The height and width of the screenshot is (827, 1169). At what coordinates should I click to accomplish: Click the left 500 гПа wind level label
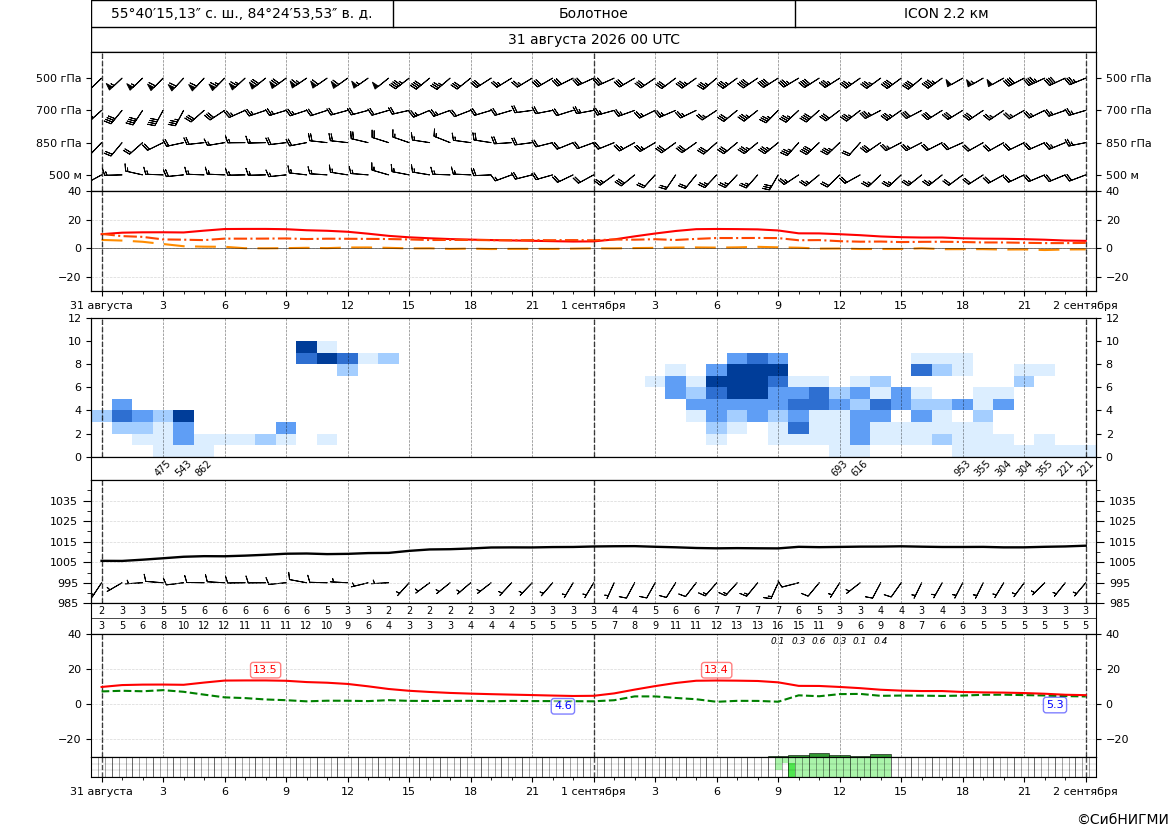coord(59,78)
